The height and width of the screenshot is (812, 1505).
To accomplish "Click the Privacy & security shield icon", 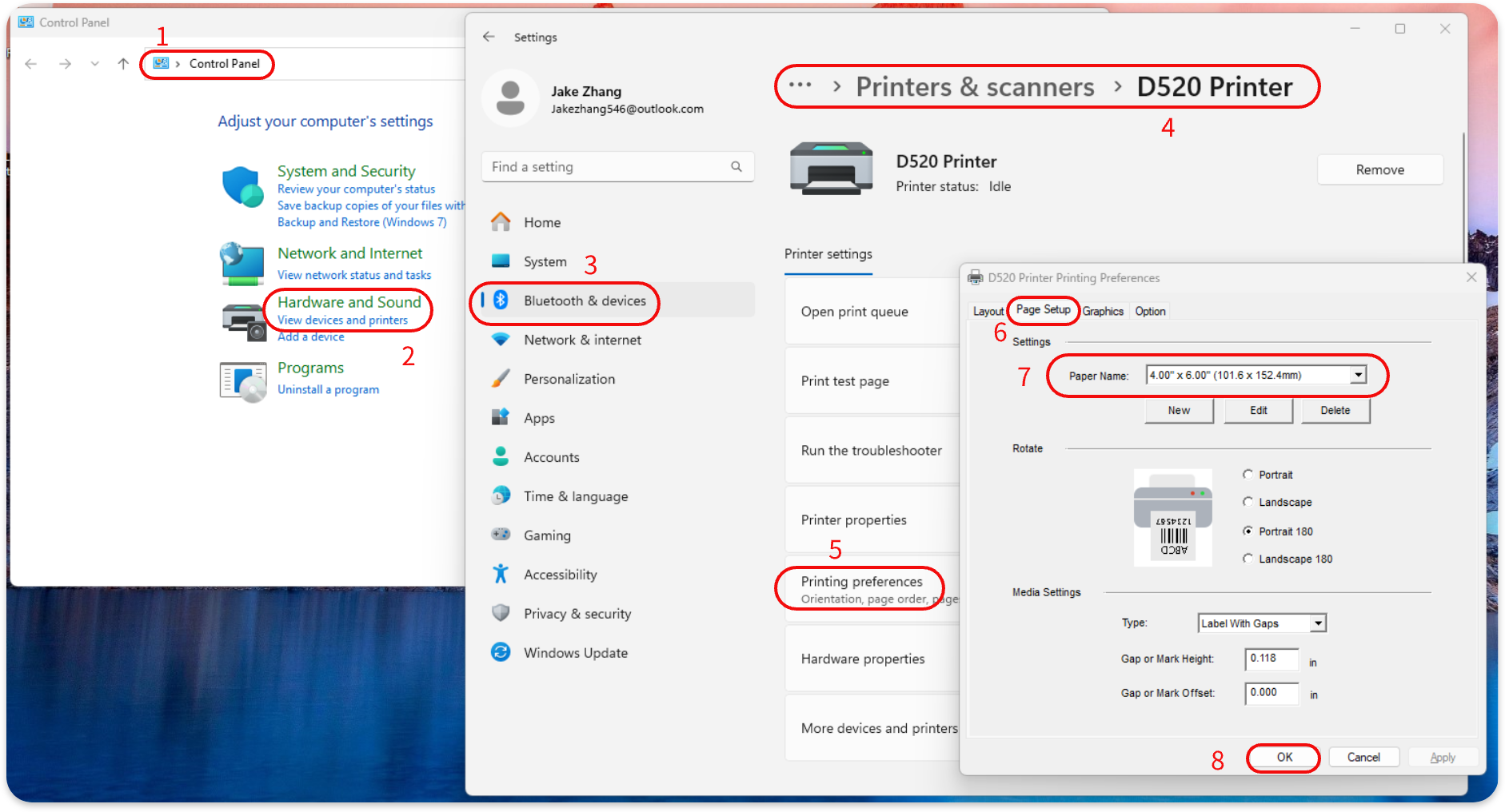I will (501, 613).
